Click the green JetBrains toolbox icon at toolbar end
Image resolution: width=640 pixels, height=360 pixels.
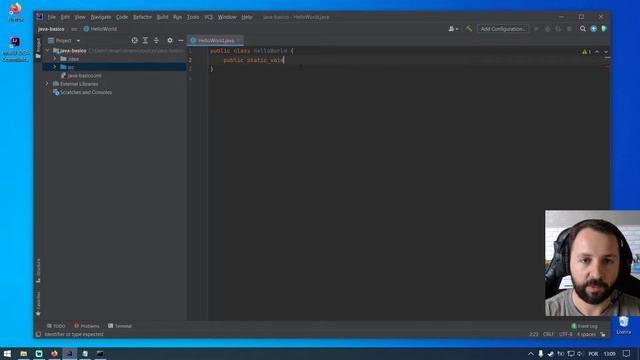604,29
